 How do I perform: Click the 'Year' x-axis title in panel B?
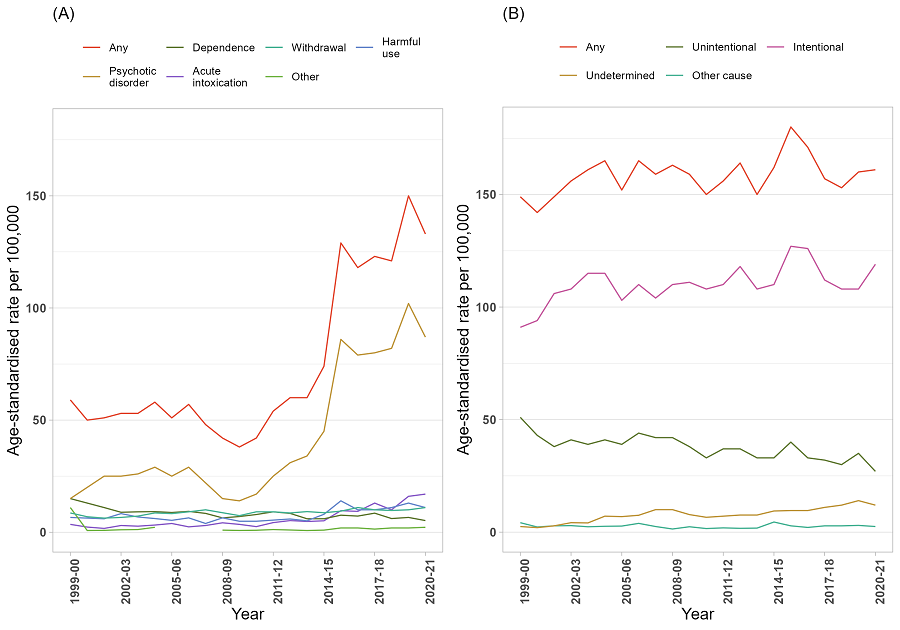[x=697, y=614]
